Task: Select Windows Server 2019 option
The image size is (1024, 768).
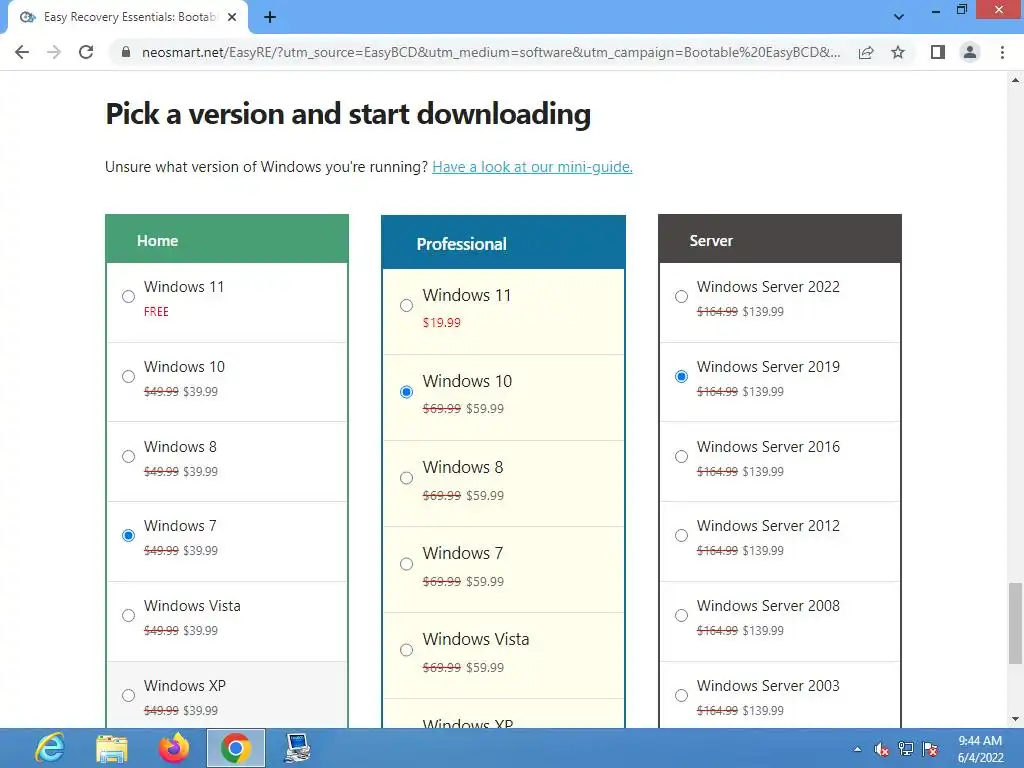Action: 681,377
